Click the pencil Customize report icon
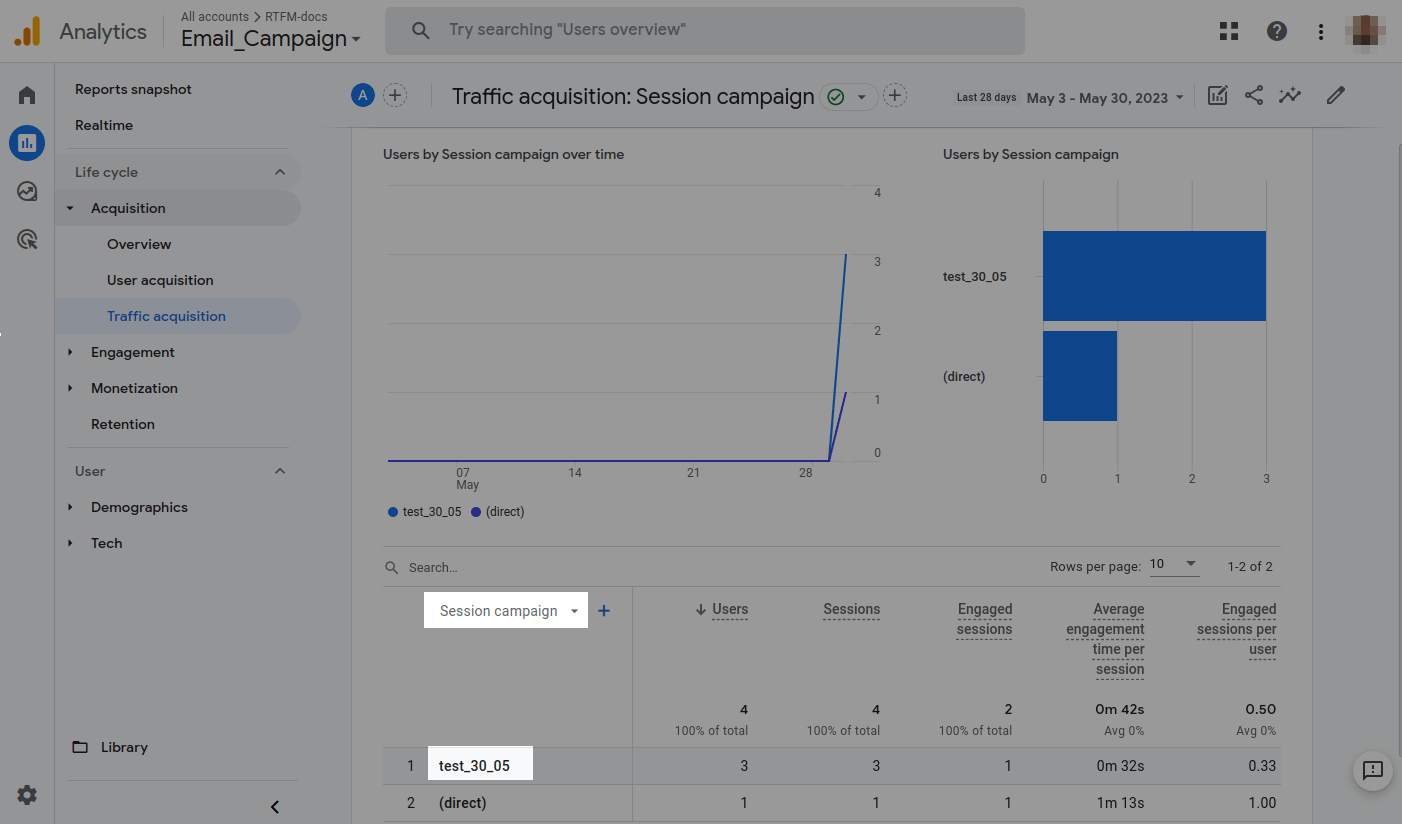 (1335, 96)
